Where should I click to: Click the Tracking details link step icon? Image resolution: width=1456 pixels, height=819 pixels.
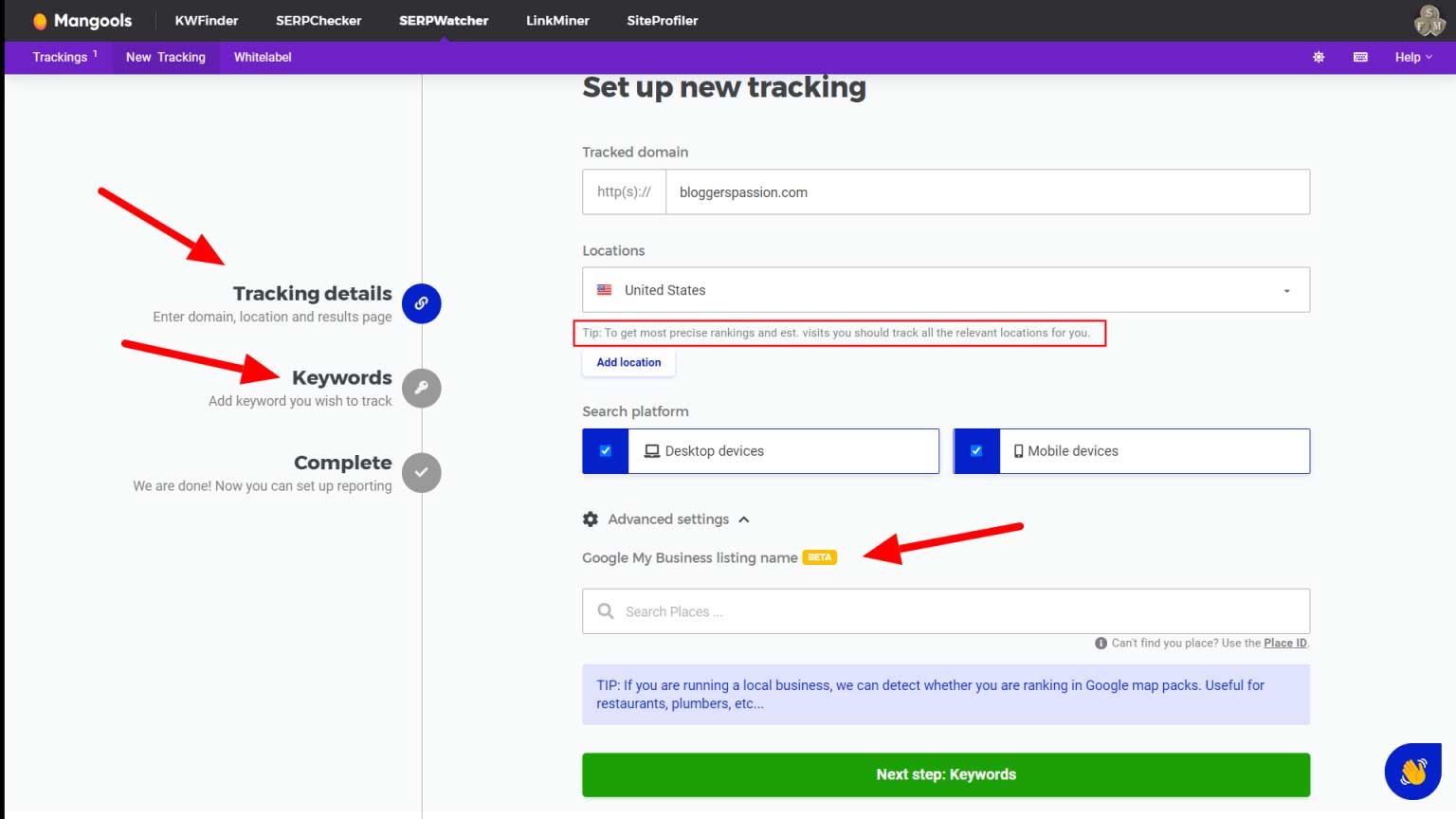pyautogui.click(x=421, y=303)
